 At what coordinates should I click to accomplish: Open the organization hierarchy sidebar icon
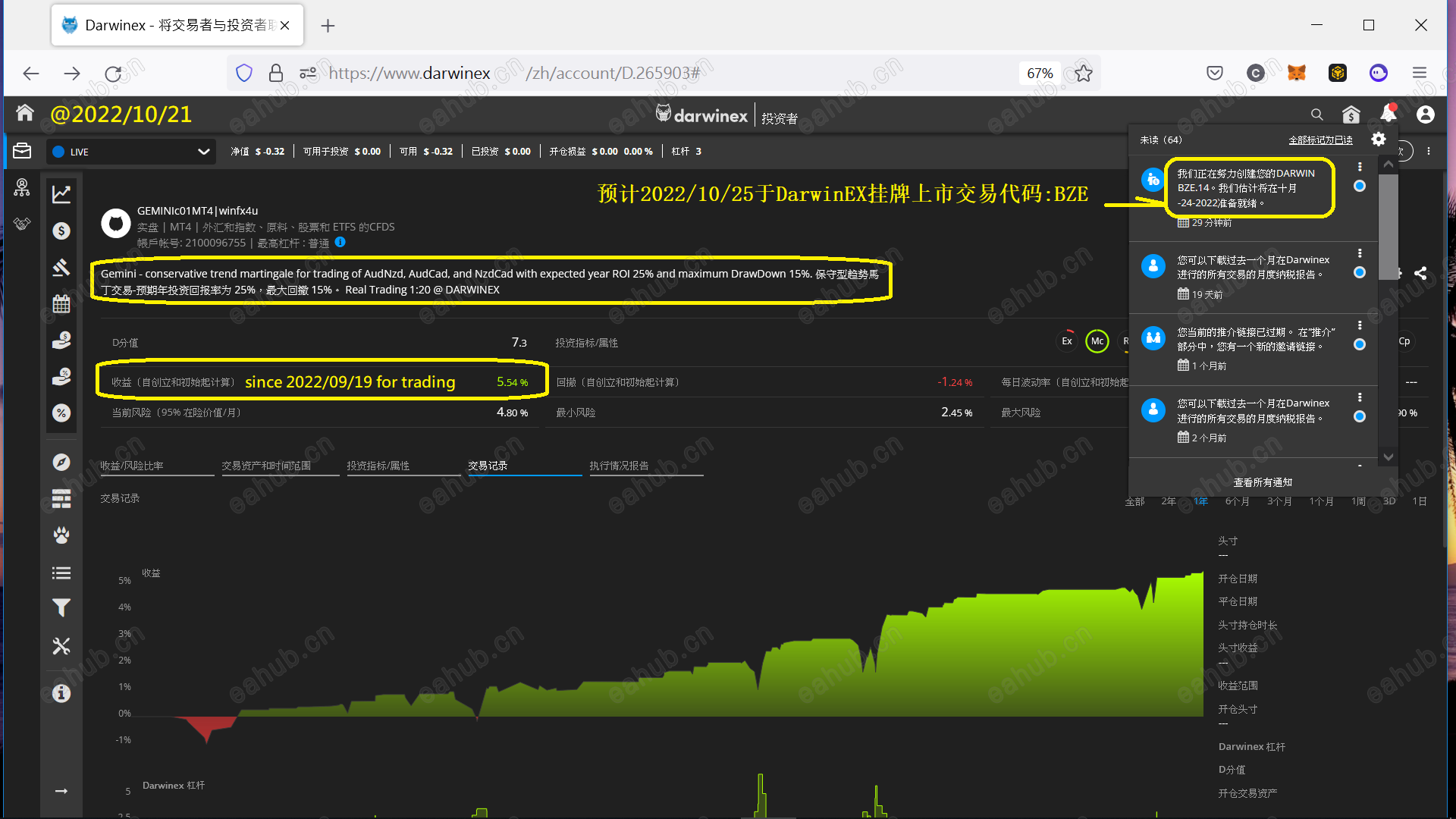tap(22, 188)
